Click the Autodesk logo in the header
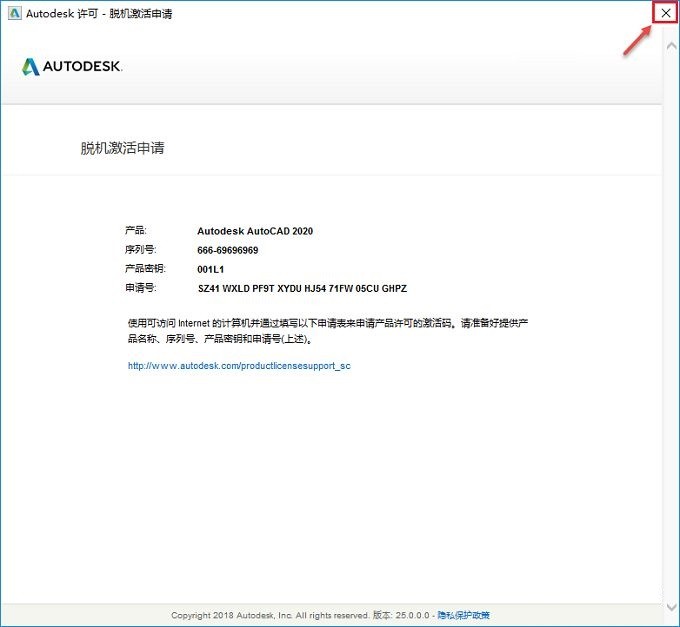680x627 pixels. 72,66
